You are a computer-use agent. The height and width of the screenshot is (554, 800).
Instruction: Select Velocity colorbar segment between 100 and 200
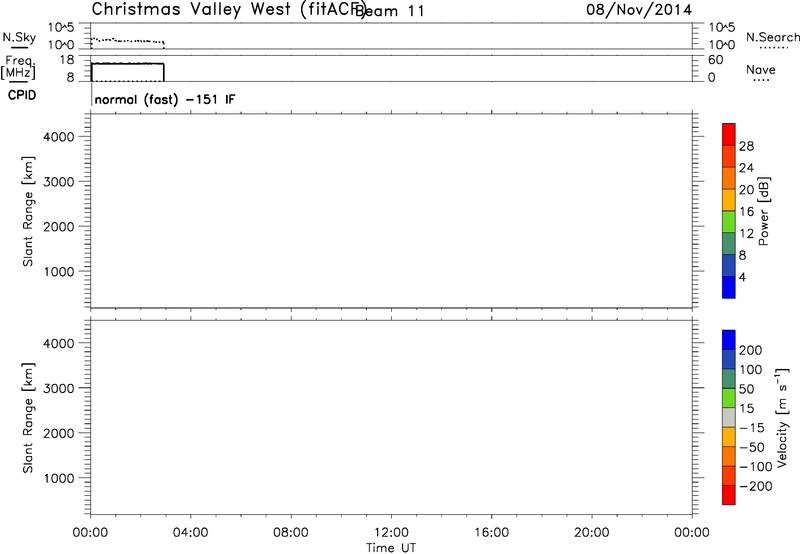pyautogui.click(x=729, y=360)
